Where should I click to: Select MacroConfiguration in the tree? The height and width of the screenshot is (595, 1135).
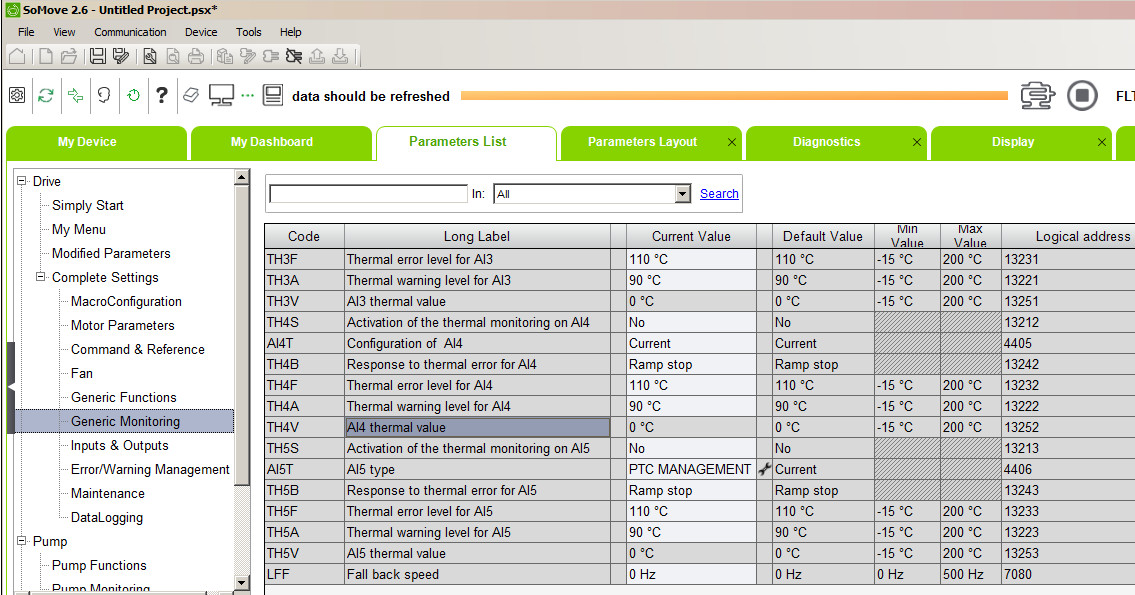pos(126,301)
